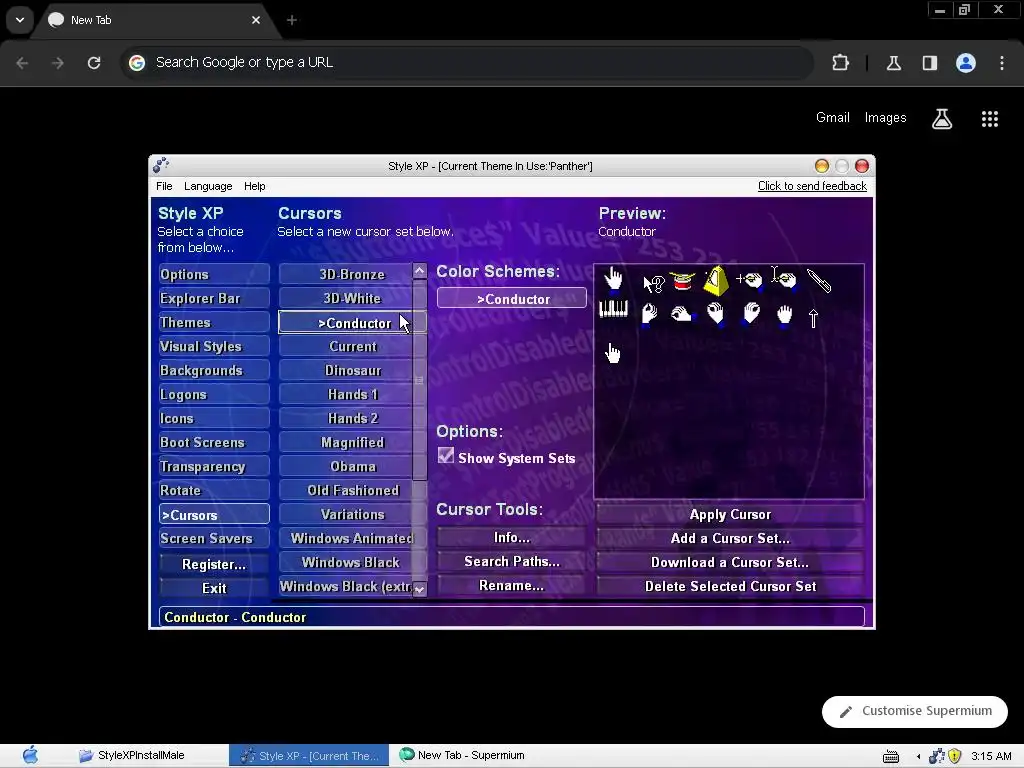Open the Labs flask icon in browser toolbar

pyautogui.click(x=894, y=63)
